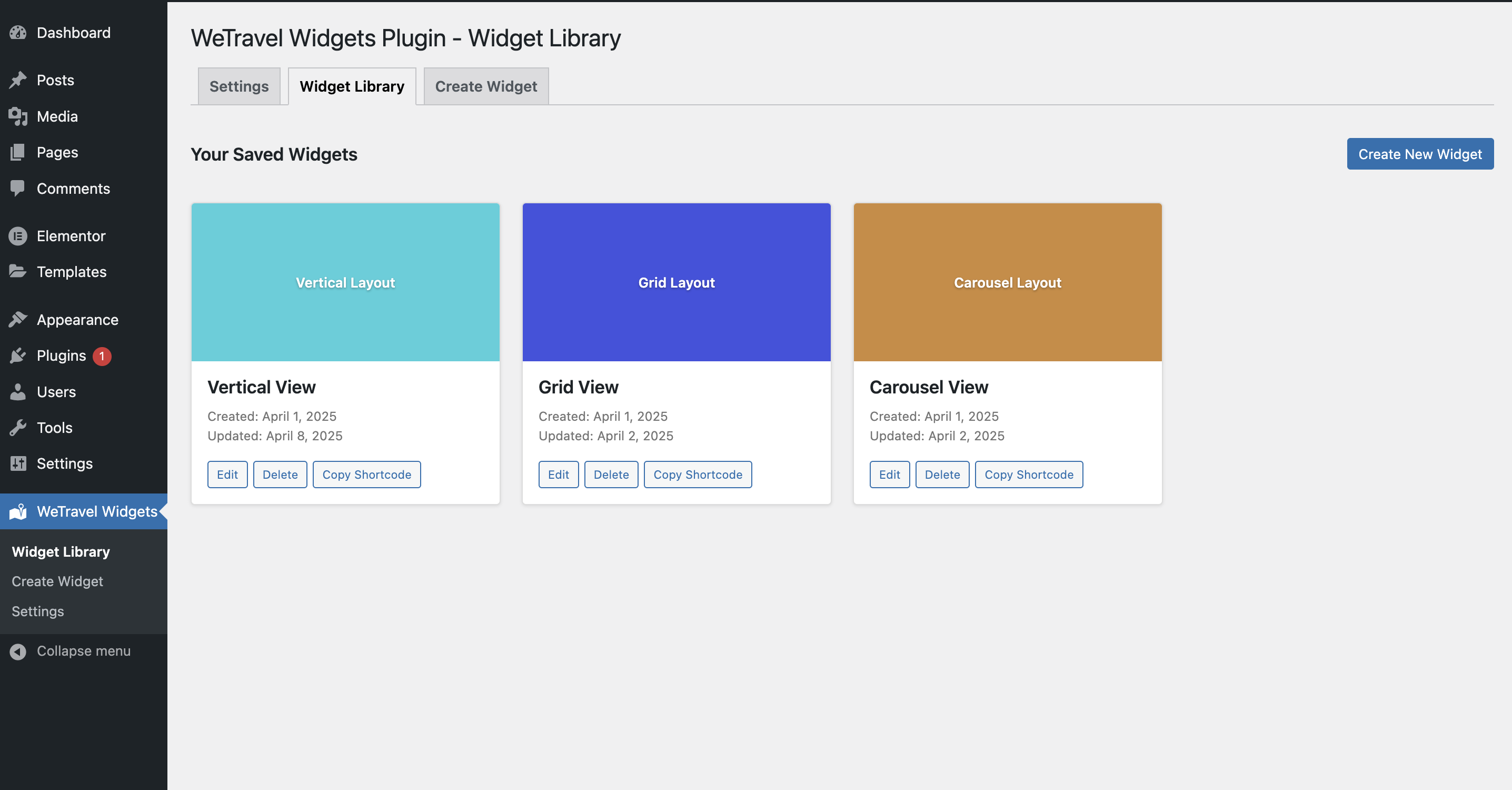Image resolution: width=1512 pixels, height=790 pixels.
Task: Click the Collapse menu arrow icon
Action: 17,651
